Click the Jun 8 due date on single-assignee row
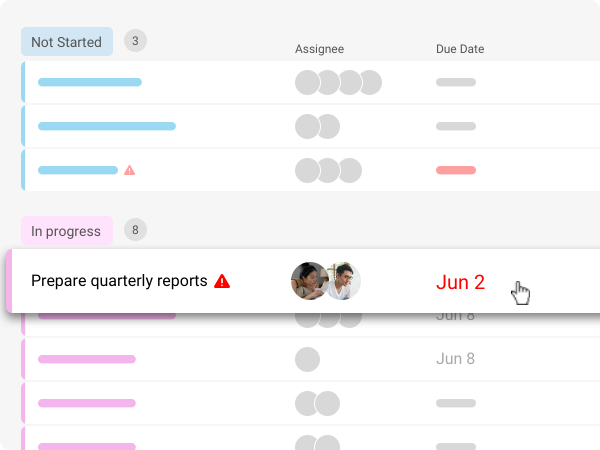 [455, 359]
